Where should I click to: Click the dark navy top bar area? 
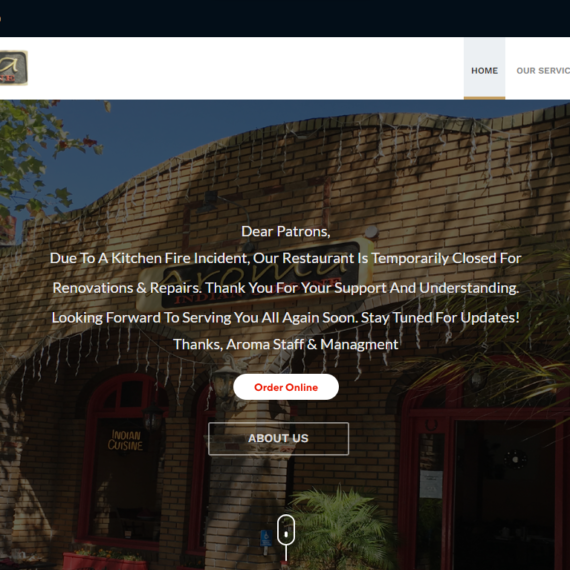click(285, 18)
